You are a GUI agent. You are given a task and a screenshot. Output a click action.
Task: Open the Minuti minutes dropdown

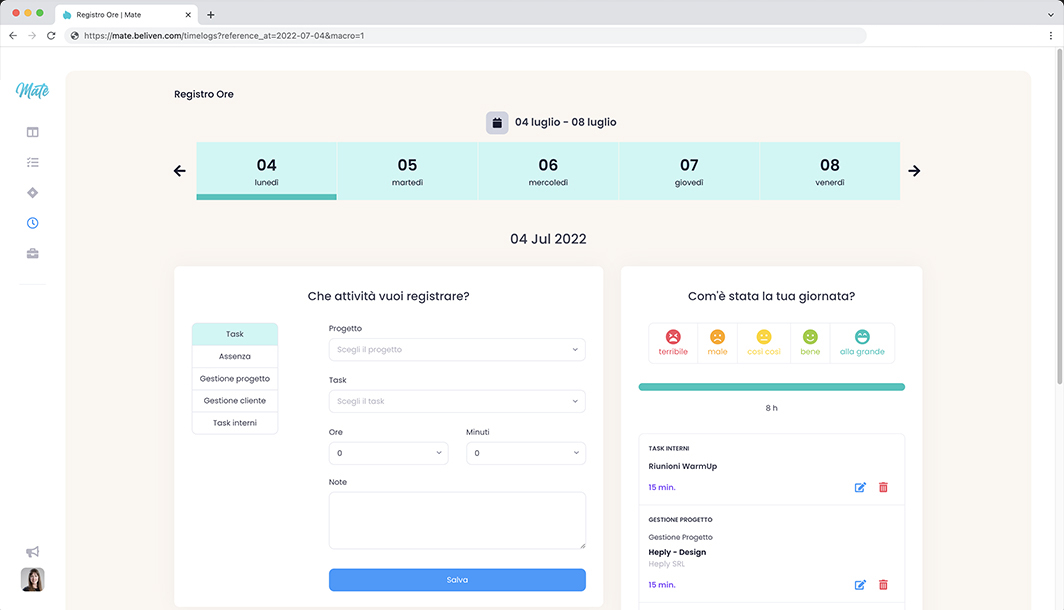[526, 453]
